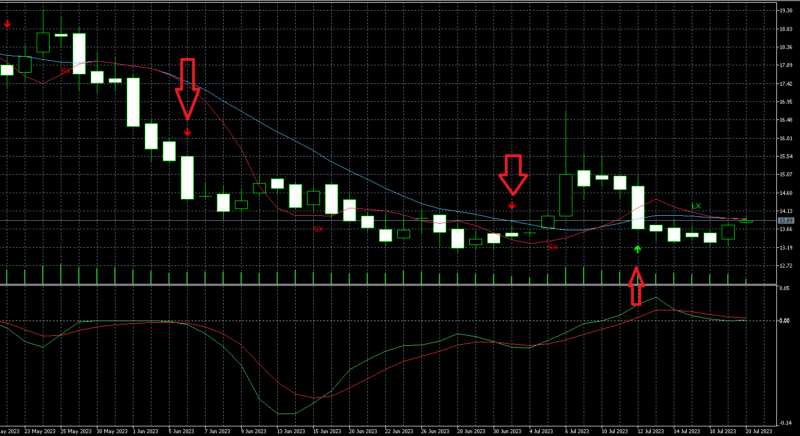Click the red SX label near 4 Jul
Viewport: 800px width, 436px height.
(551, 247)
